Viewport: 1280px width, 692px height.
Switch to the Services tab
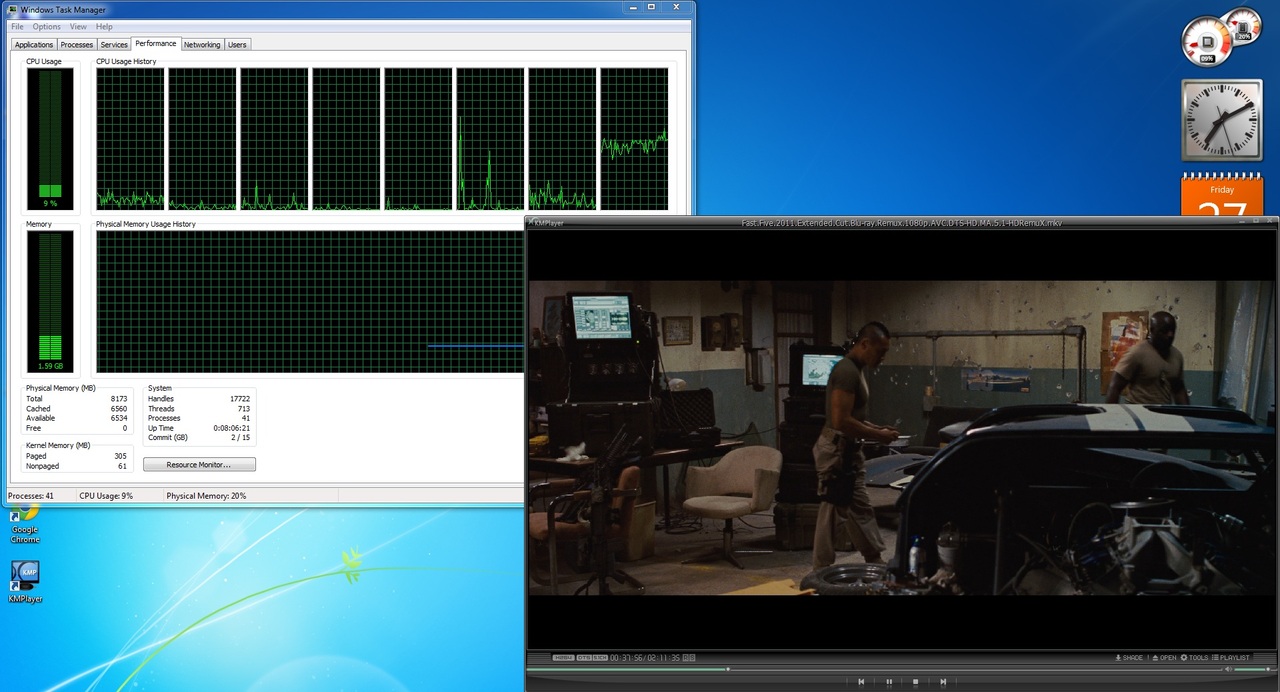pos(114,45)
